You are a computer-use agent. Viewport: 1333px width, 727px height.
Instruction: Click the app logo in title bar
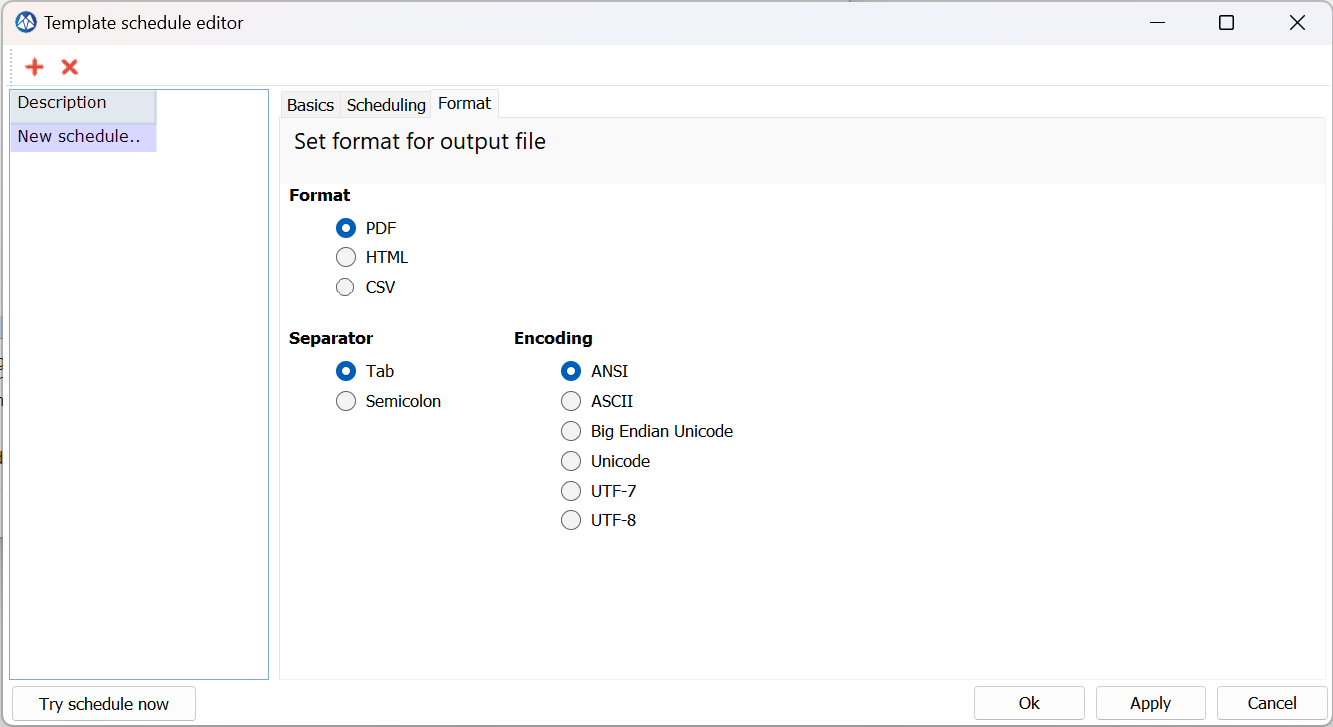(26, 22)
